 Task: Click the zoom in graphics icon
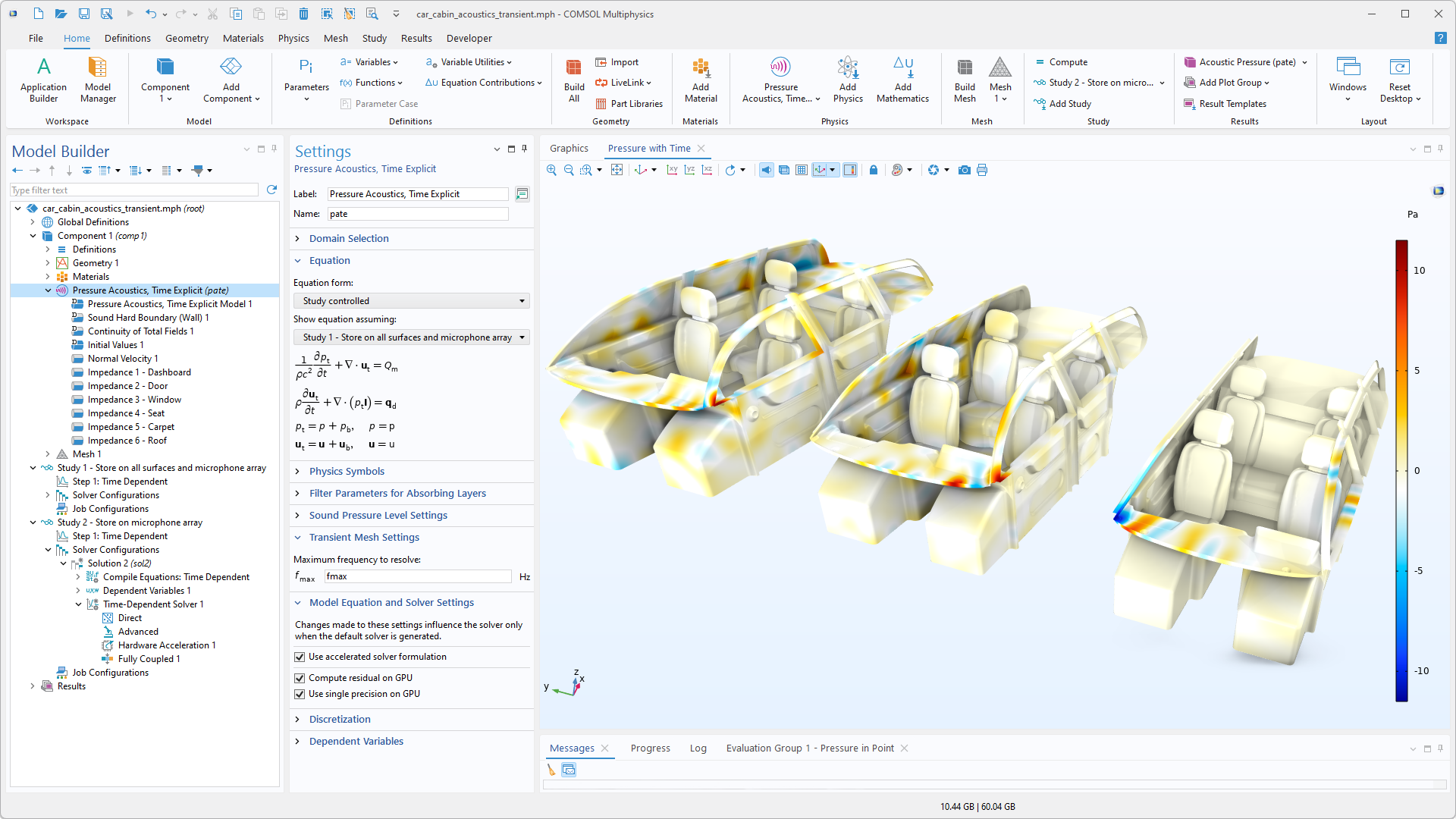[x=551, y=170]
